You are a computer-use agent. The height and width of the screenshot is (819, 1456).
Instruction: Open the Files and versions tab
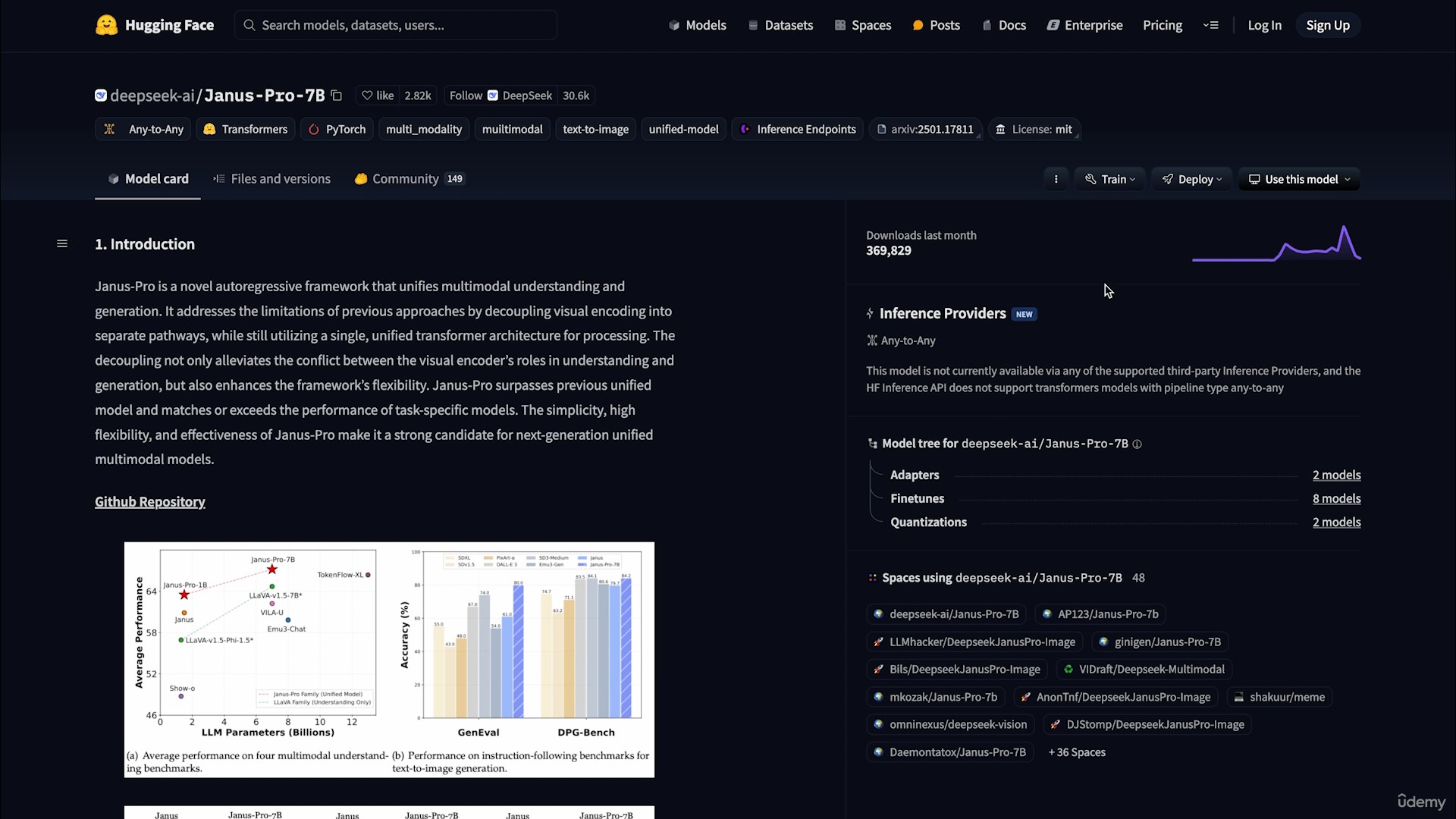(x=271, y=179)
